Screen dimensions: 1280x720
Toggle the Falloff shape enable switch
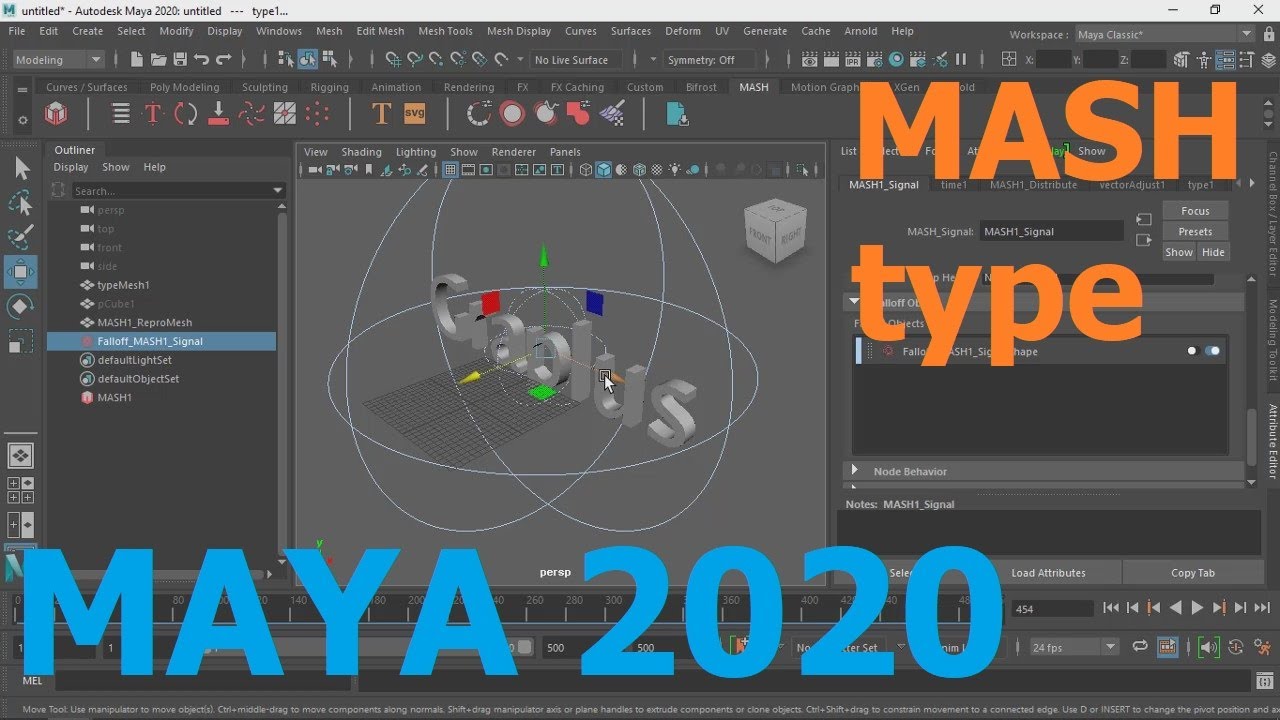coord(1212,351)
